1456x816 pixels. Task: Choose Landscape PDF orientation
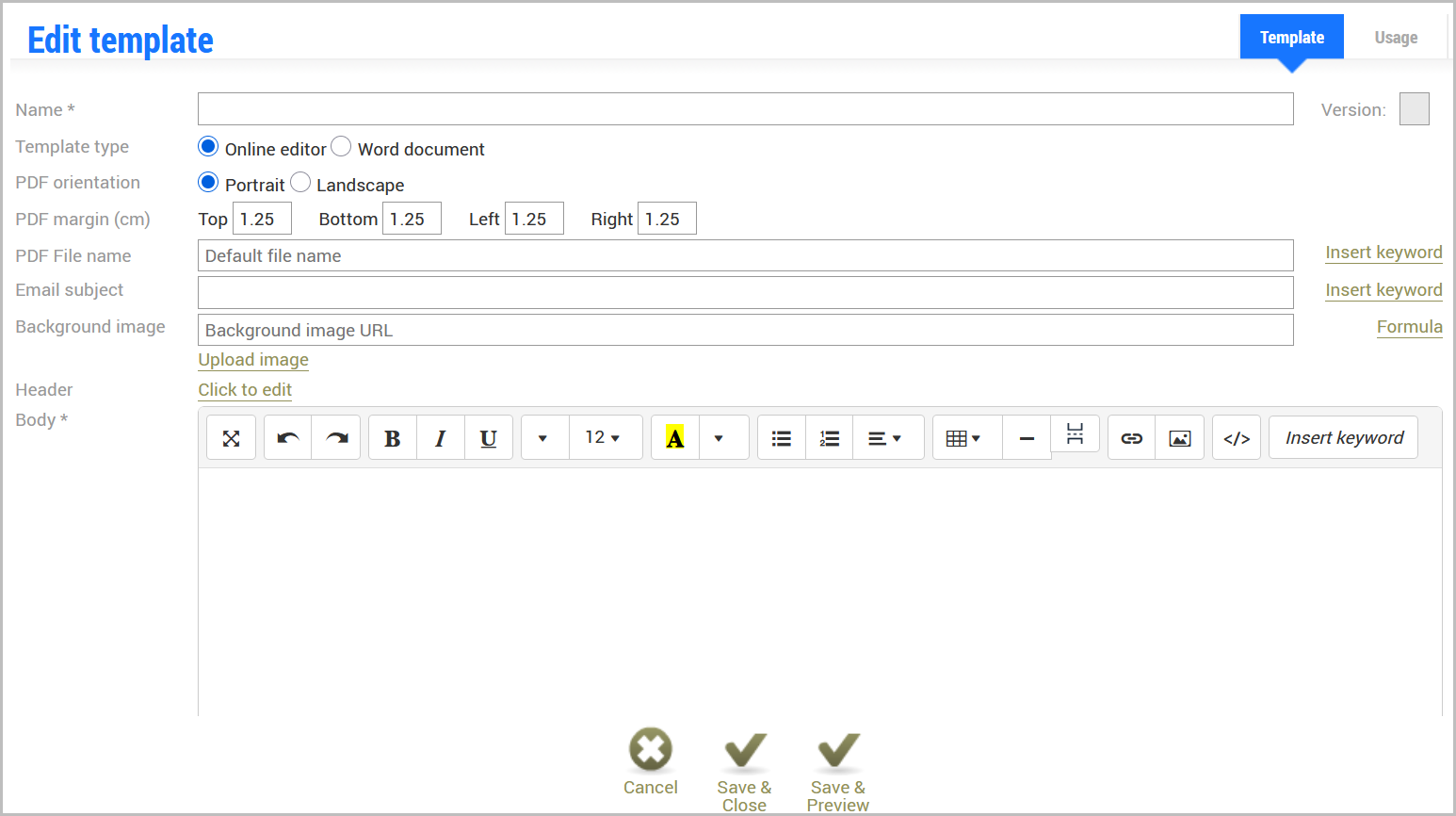(x=300, y=182)
